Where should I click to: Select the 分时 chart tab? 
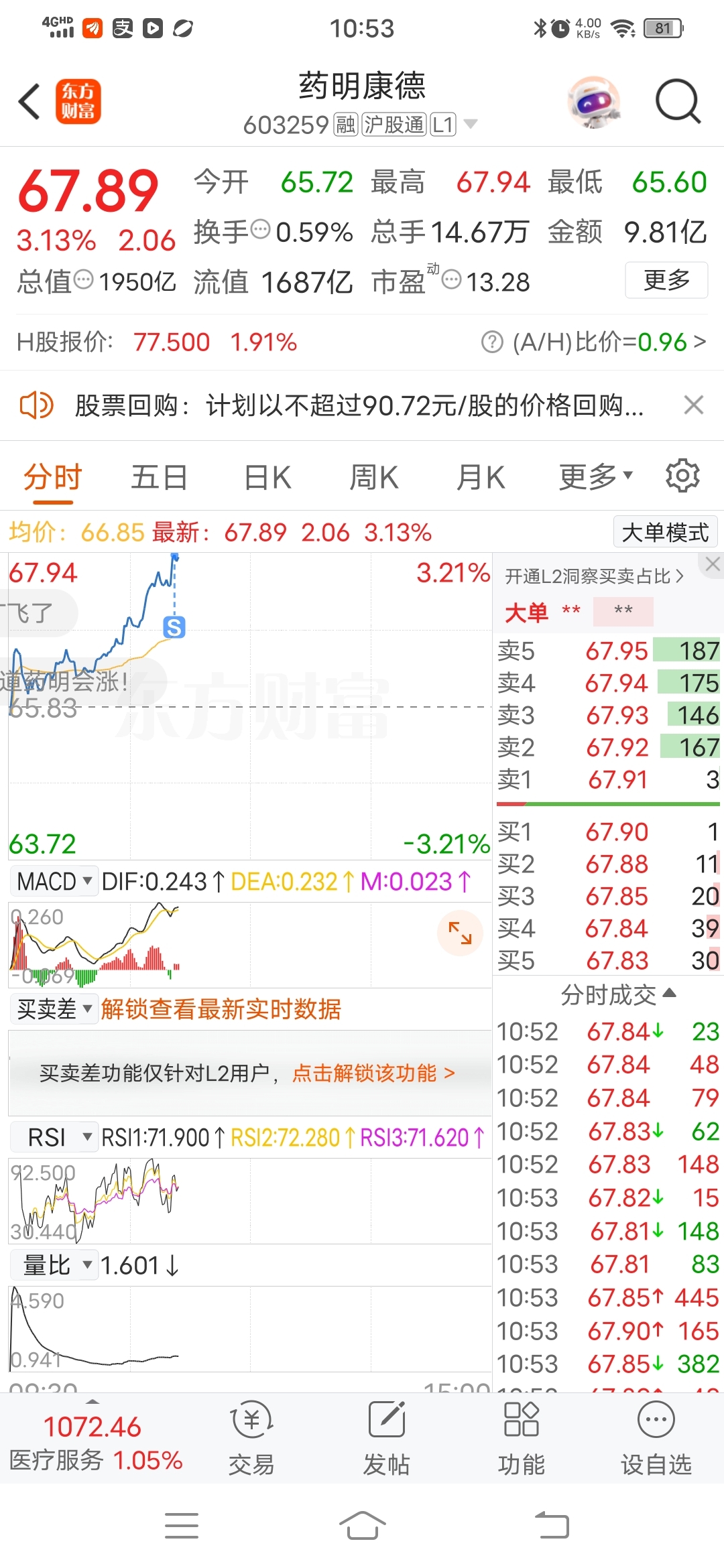[52, 478]
